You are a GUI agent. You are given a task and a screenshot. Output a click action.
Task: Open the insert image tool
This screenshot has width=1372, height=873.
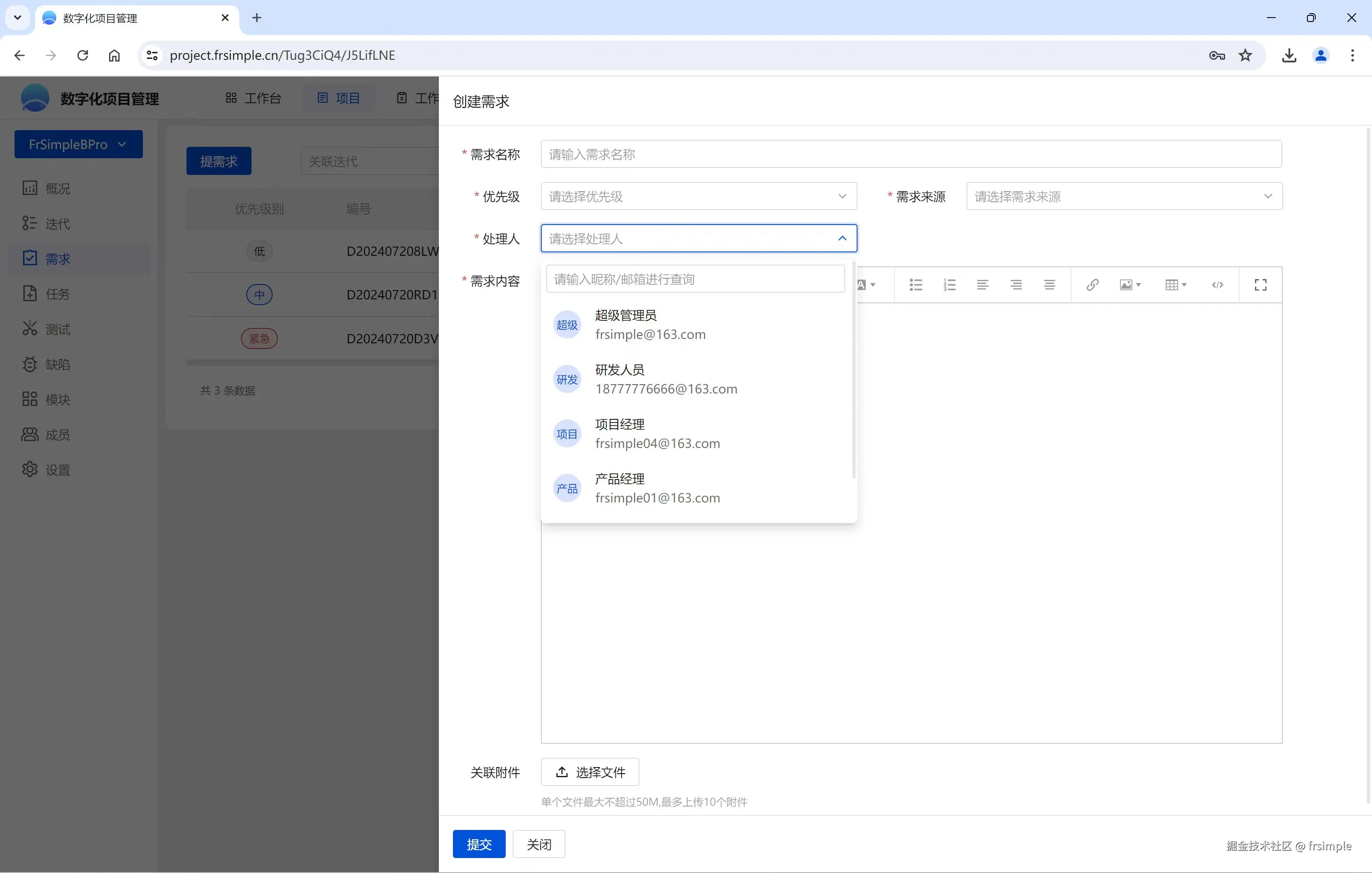[1127, 285]
